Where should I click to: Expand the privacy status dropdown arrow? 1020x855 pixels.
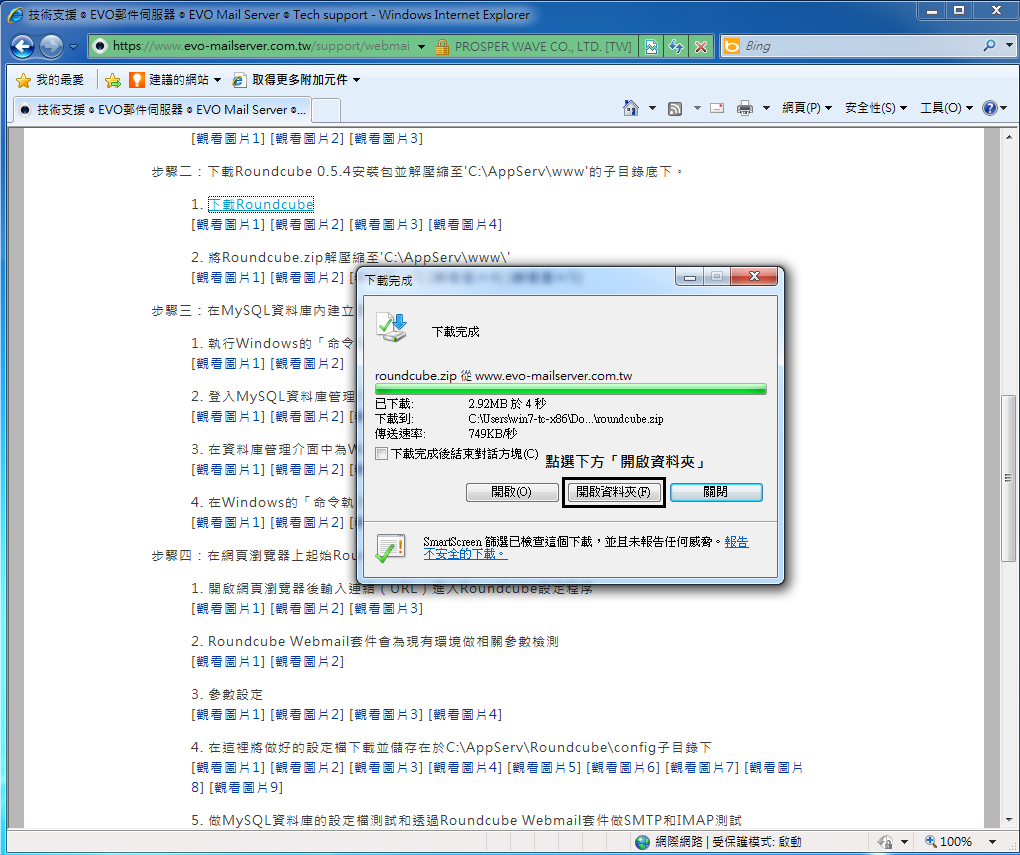pyautogui.click(x=904, y=842)
